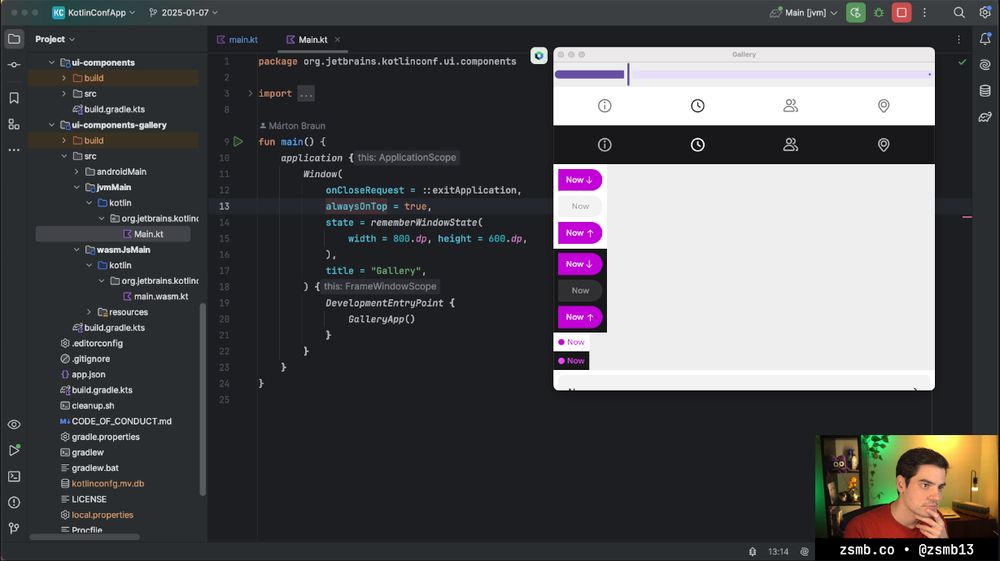The height and width of the screenshot is (561, 1000).
Task: Collapse the ui-components-gallery module folder
Action: tap(52, 125)
